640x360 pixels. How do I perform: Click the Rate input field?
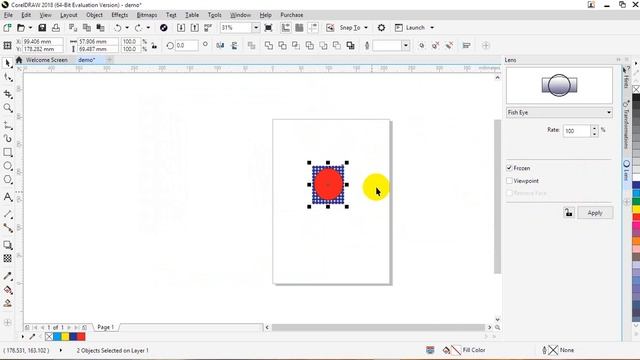coord(577,131)
